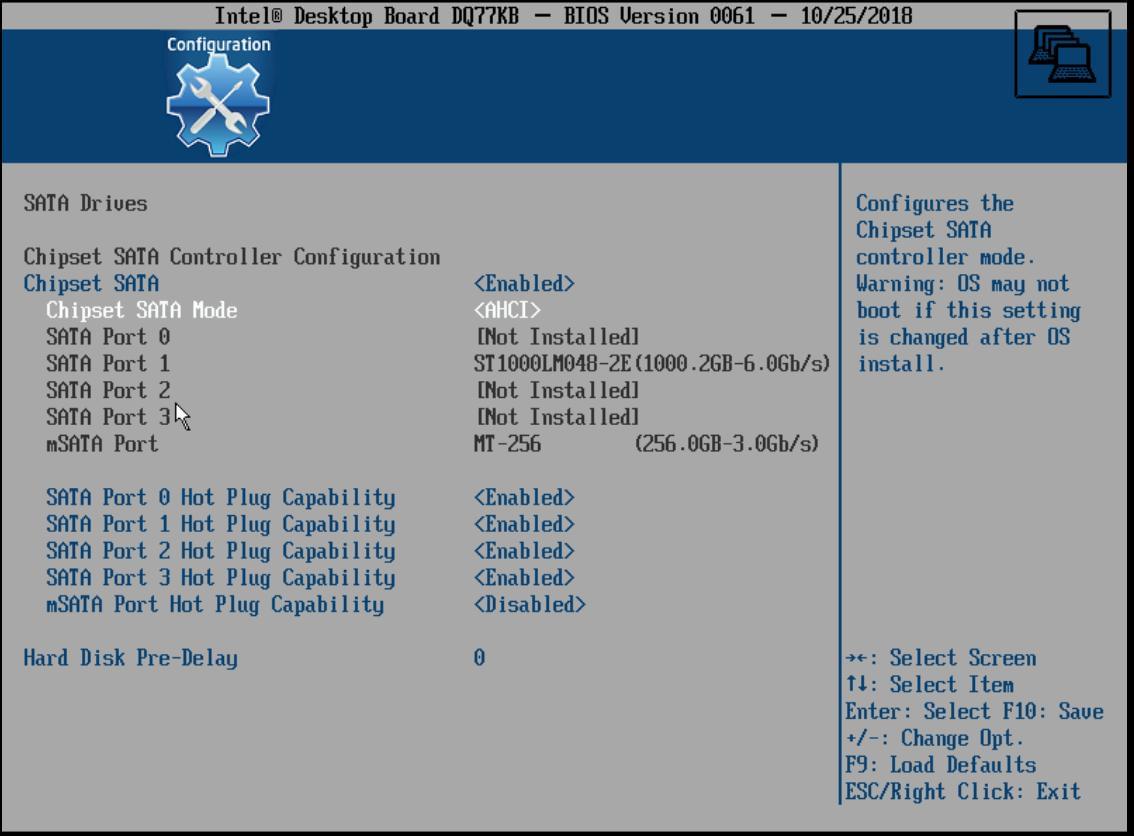1134x836 pixels.
Task: Click the Select Screen key hint
Action: [x=941, y=658]
